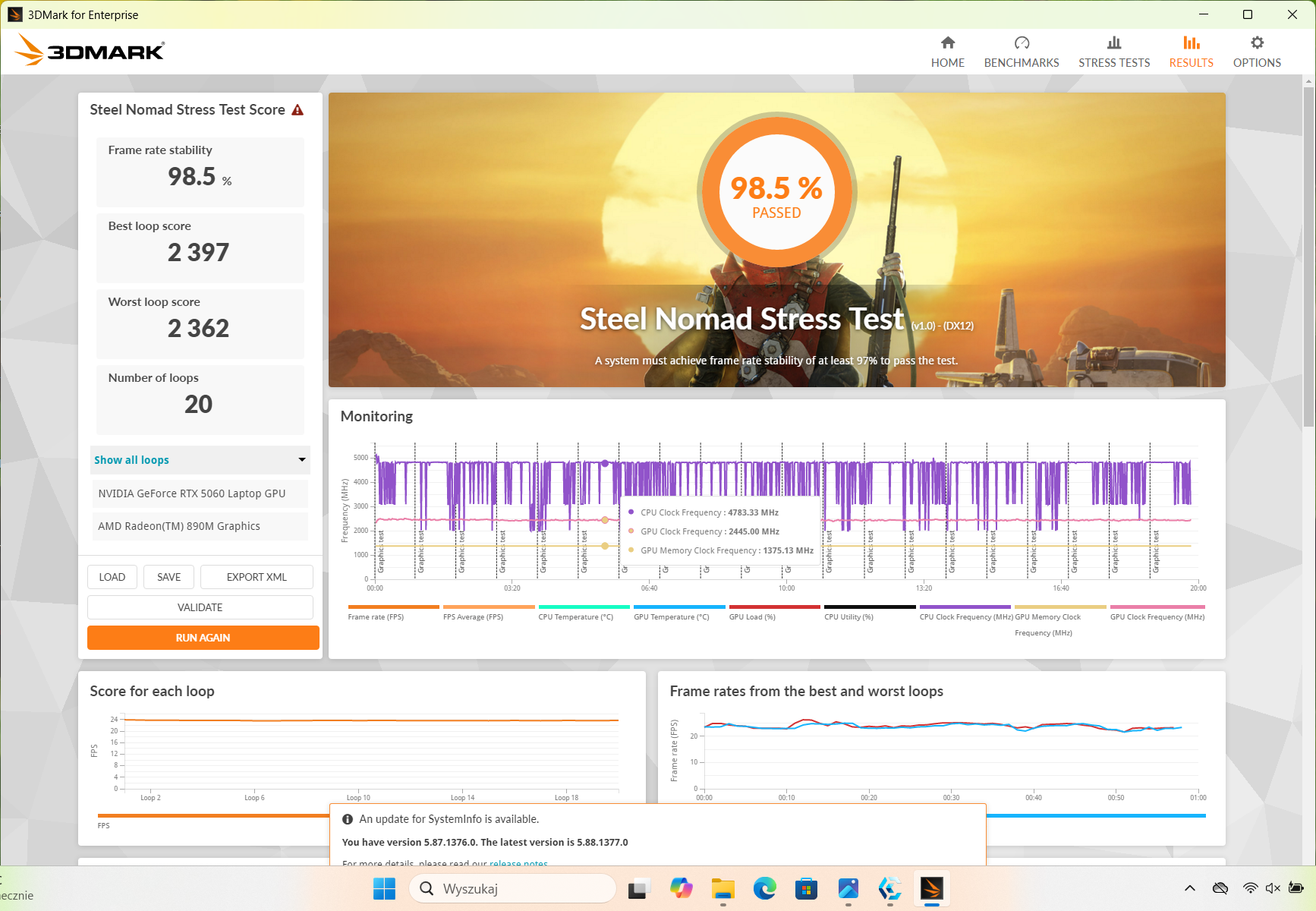Select NVIDIA GeForce RTX 5060 Laptop GPU

tap(200, 493)
